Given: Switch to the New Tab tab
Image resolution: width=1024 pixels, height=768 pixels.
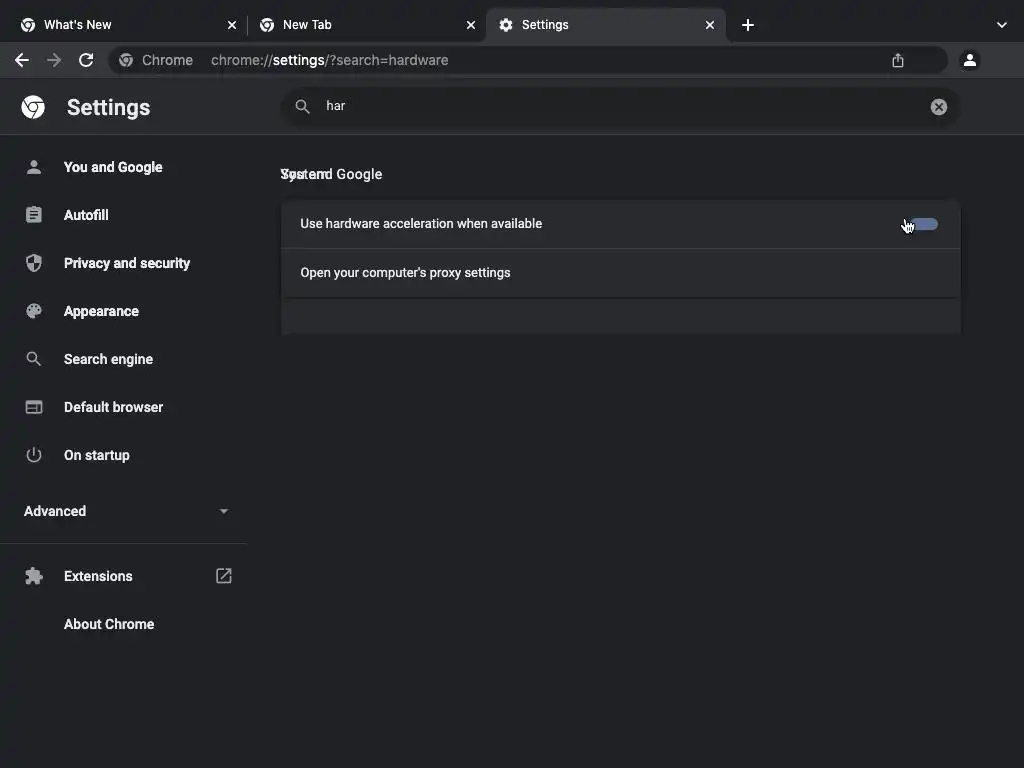Looking at the screenshot, I should [360, 25].
